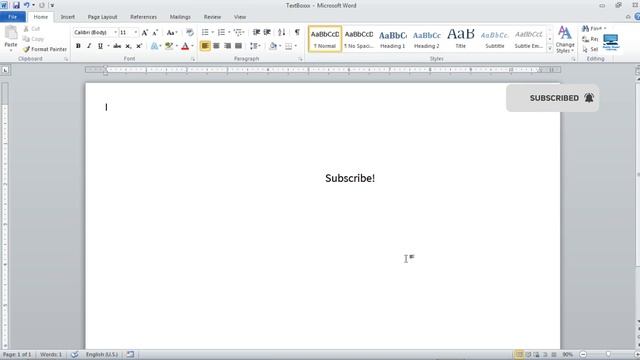Click the Cut button
The width and height of the screenshot is (640, 360).
(x=32, y=29)
